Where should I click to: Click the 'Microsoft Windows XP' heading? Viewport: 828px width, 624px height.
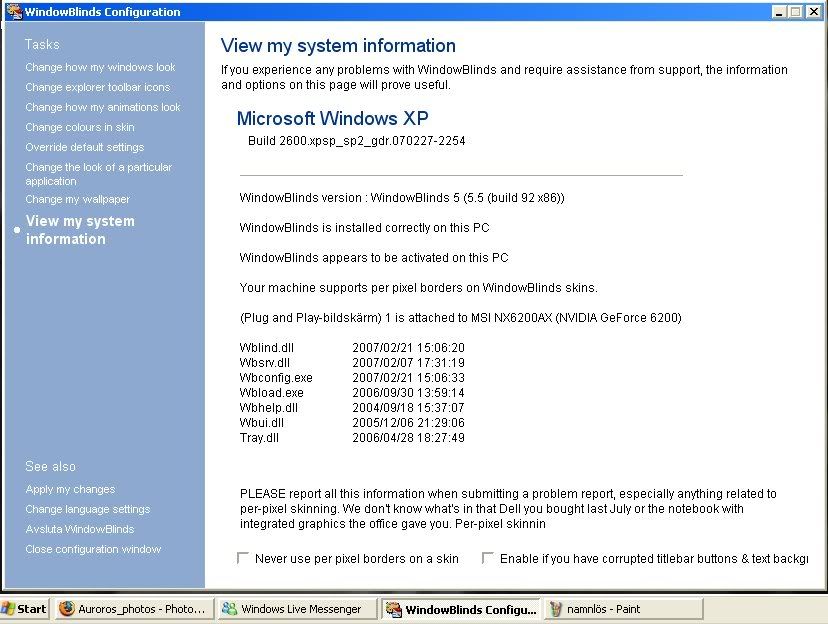332,118
